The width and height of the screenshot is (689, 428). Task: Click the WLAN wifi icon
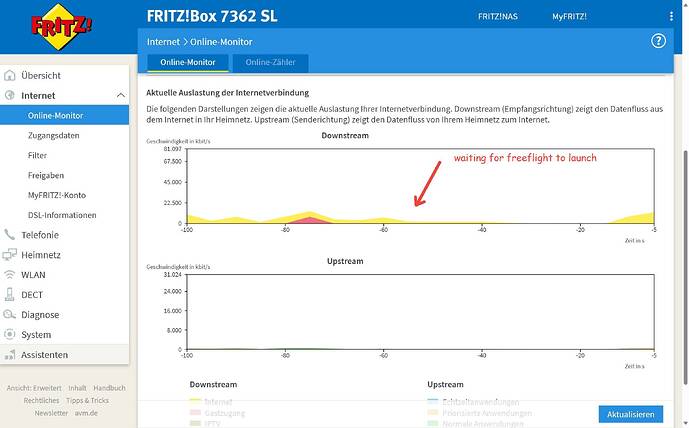click(9, 275)
